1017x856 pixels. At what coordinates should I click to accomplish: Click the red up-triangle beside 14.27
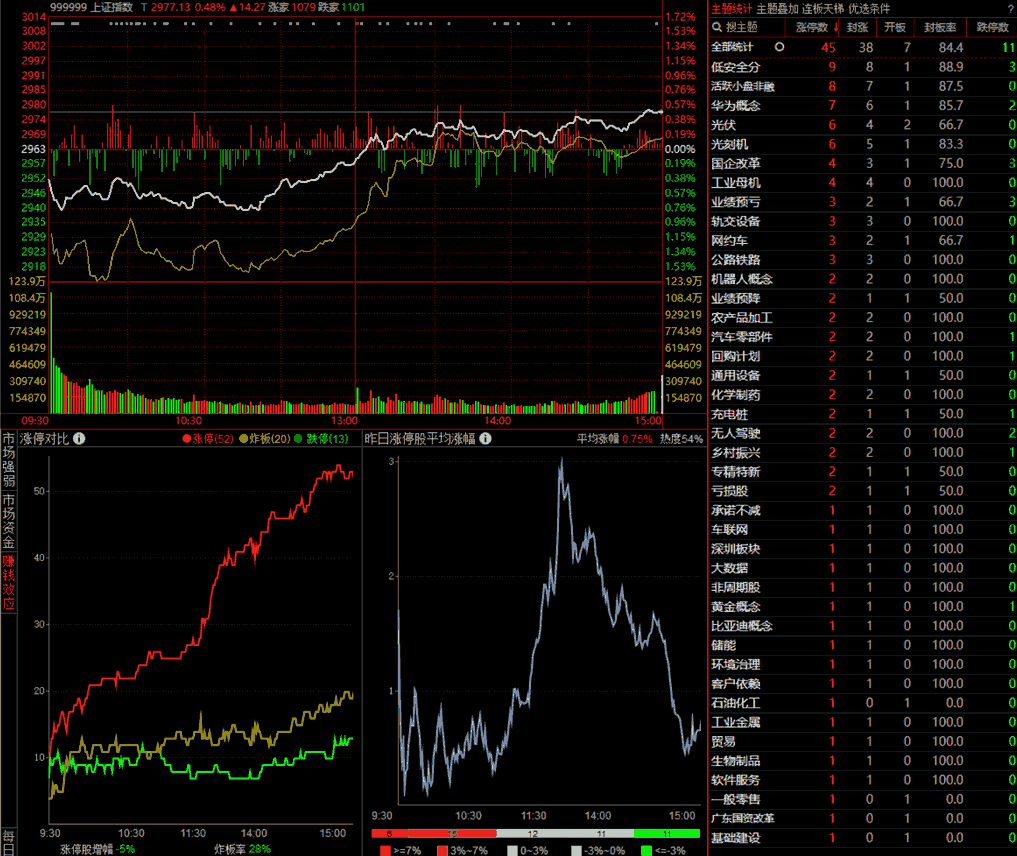233,7
